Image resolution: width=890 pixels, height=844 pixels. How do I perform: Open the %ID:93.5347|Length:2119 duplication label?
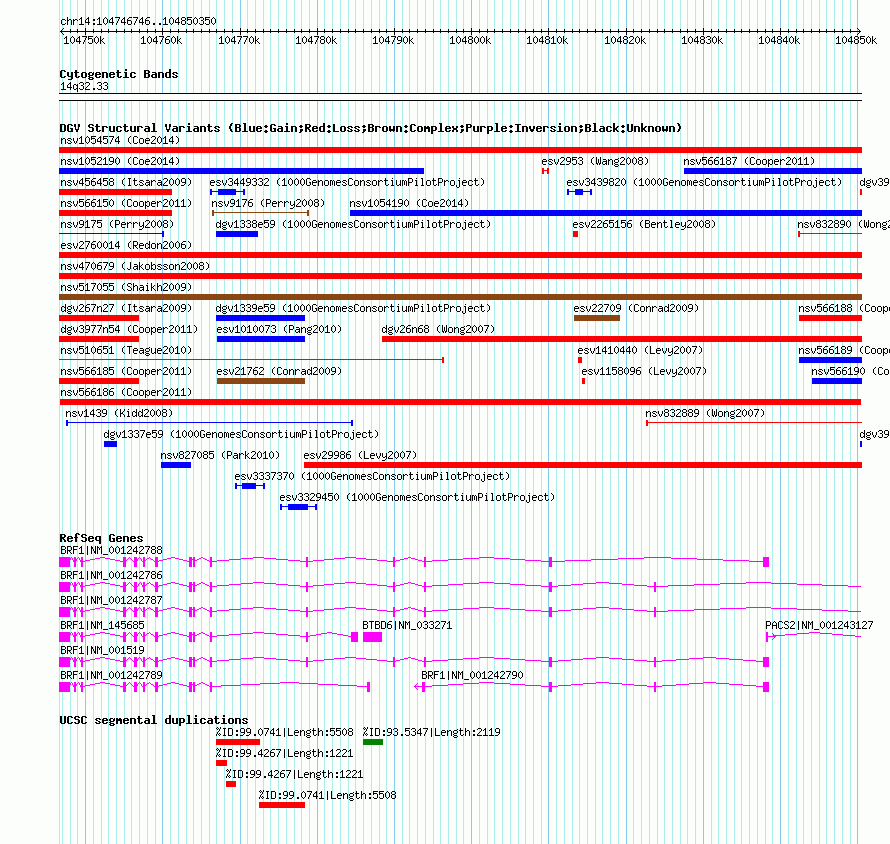(x=431, y=732)
